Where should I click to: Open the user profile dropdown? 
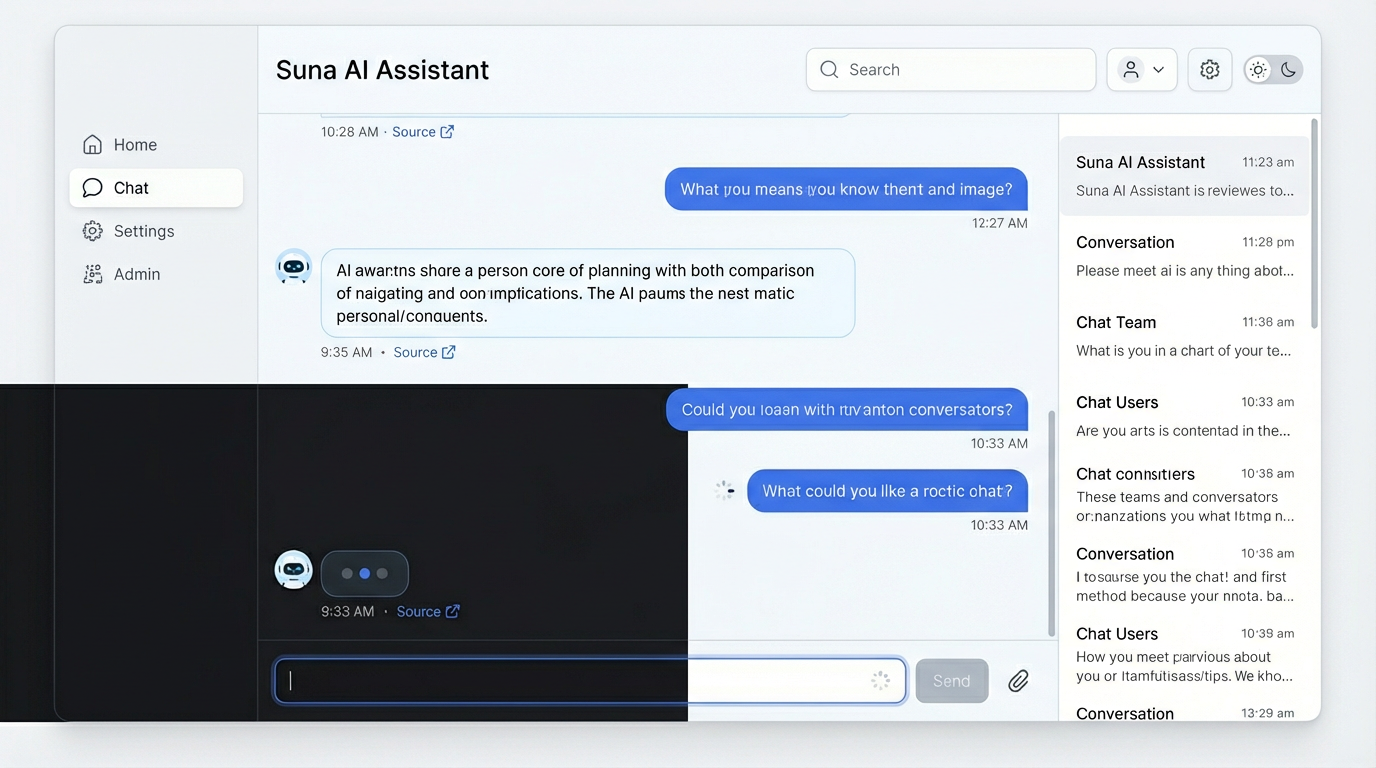click(1142, 70)
